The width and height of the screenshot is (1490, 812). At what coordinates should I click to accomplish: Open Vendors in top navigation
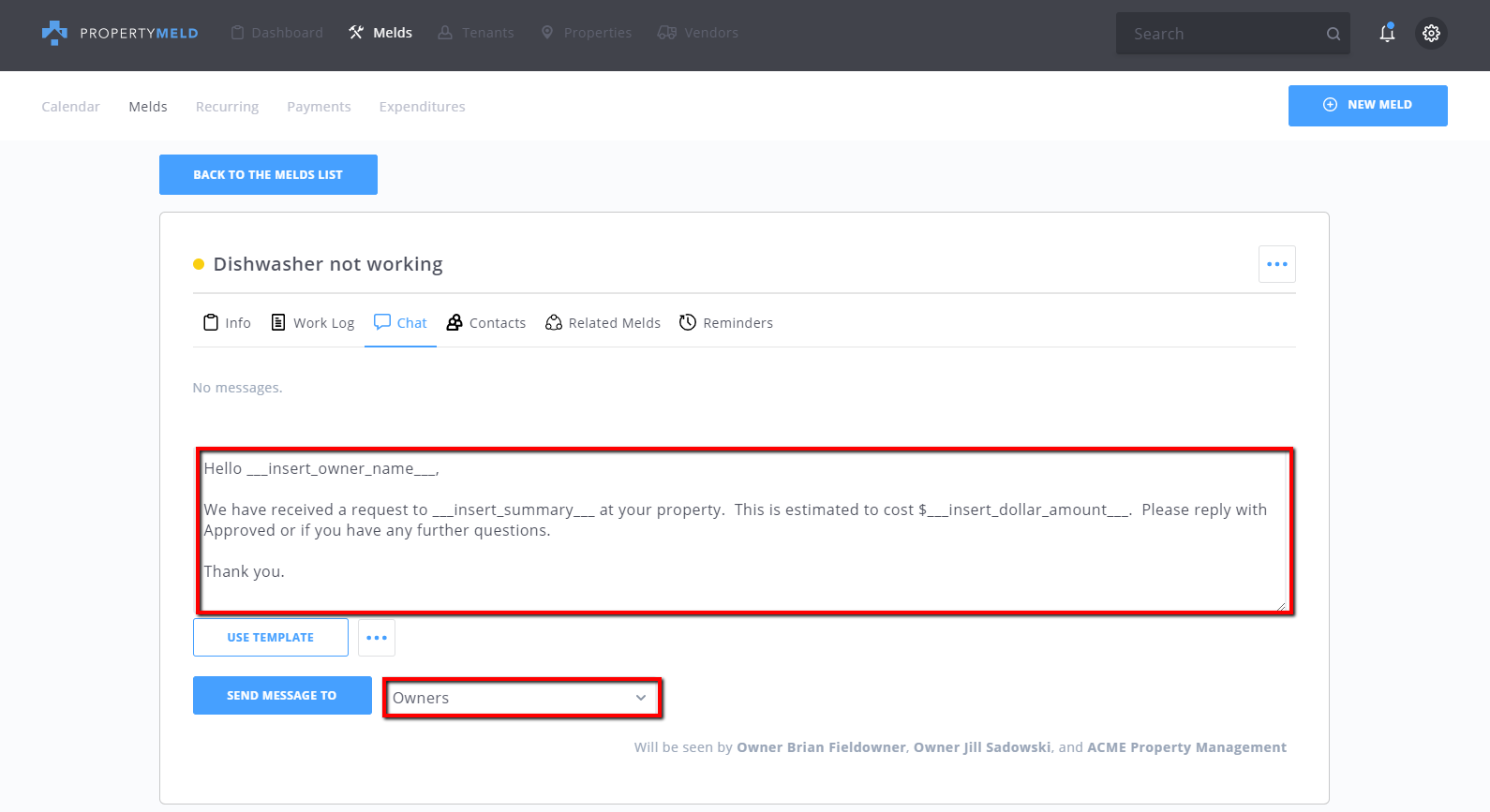click(698, 33)
